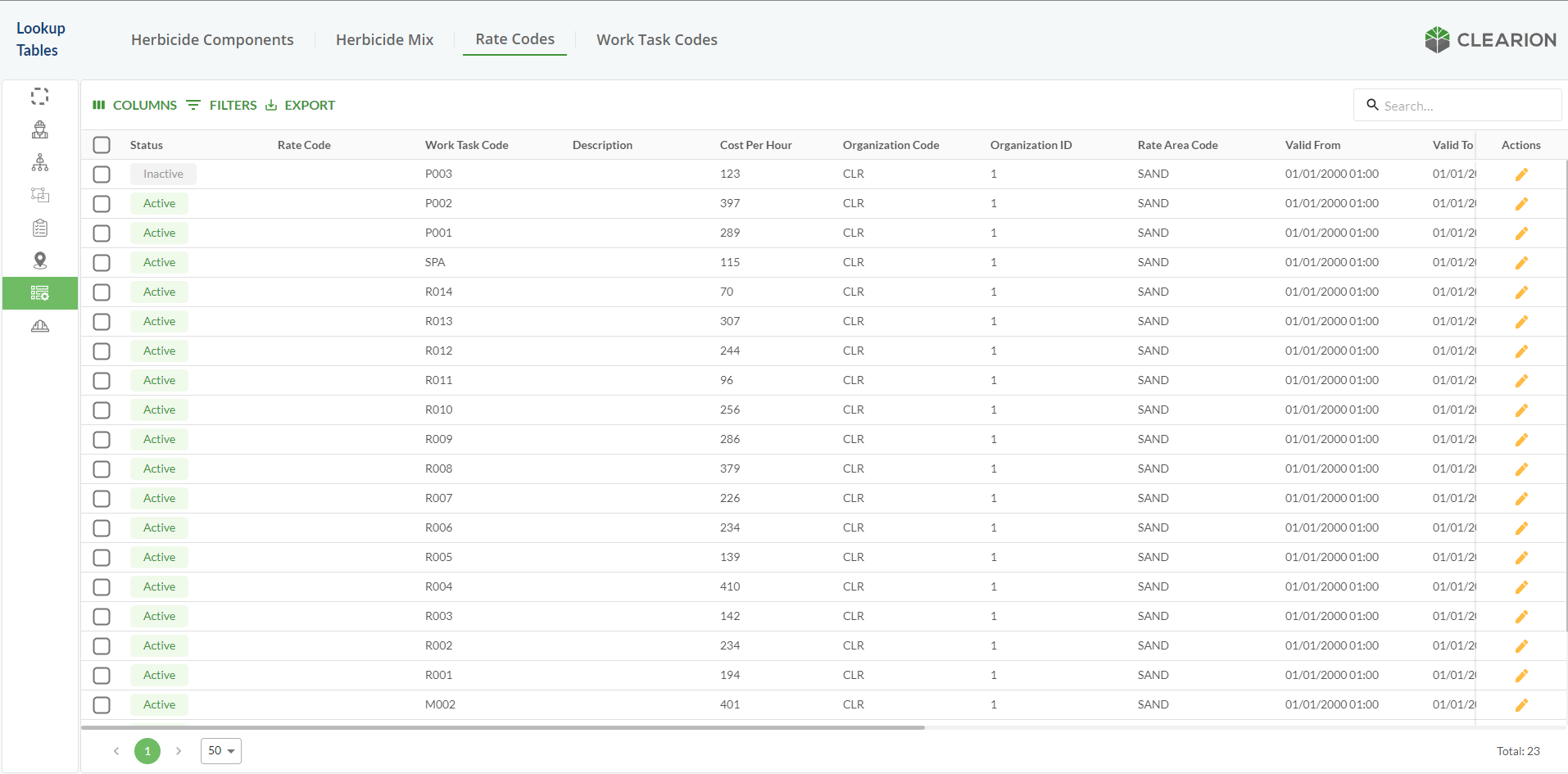Toggle the select-all checkbox in header
The width and height of the screenshot is (1568, 774).
pos(102,145)
